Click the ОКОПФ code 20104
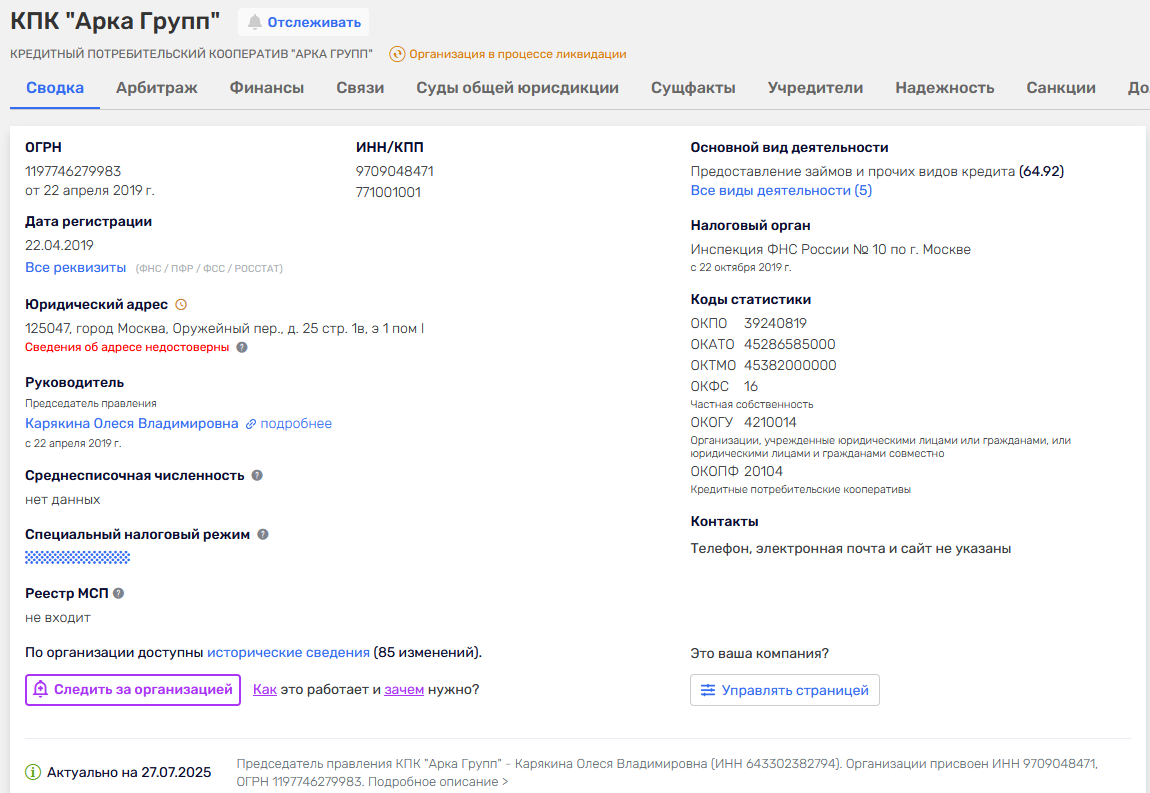Viewport: 1150px width, 793px height. pos(763,471)
